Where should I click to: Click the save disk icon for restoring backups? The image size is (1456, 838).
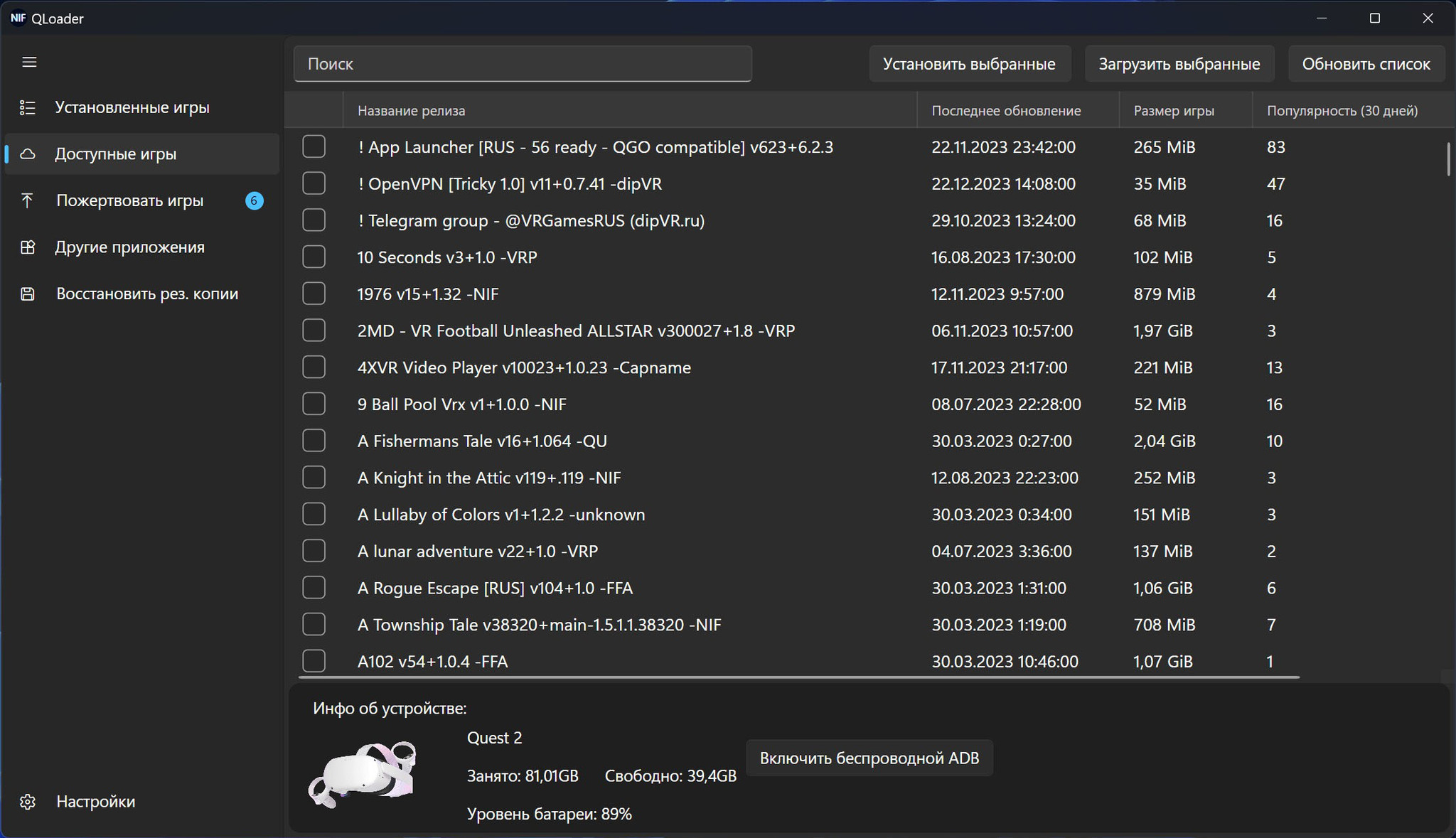point(28,294)
